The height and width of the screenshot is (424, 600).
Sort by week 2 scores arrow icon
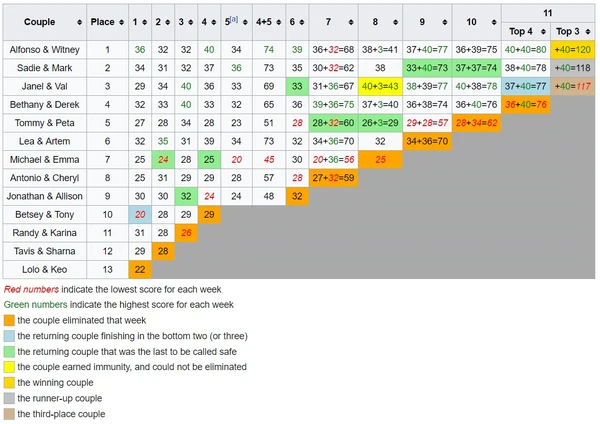(x=167, y=22)
